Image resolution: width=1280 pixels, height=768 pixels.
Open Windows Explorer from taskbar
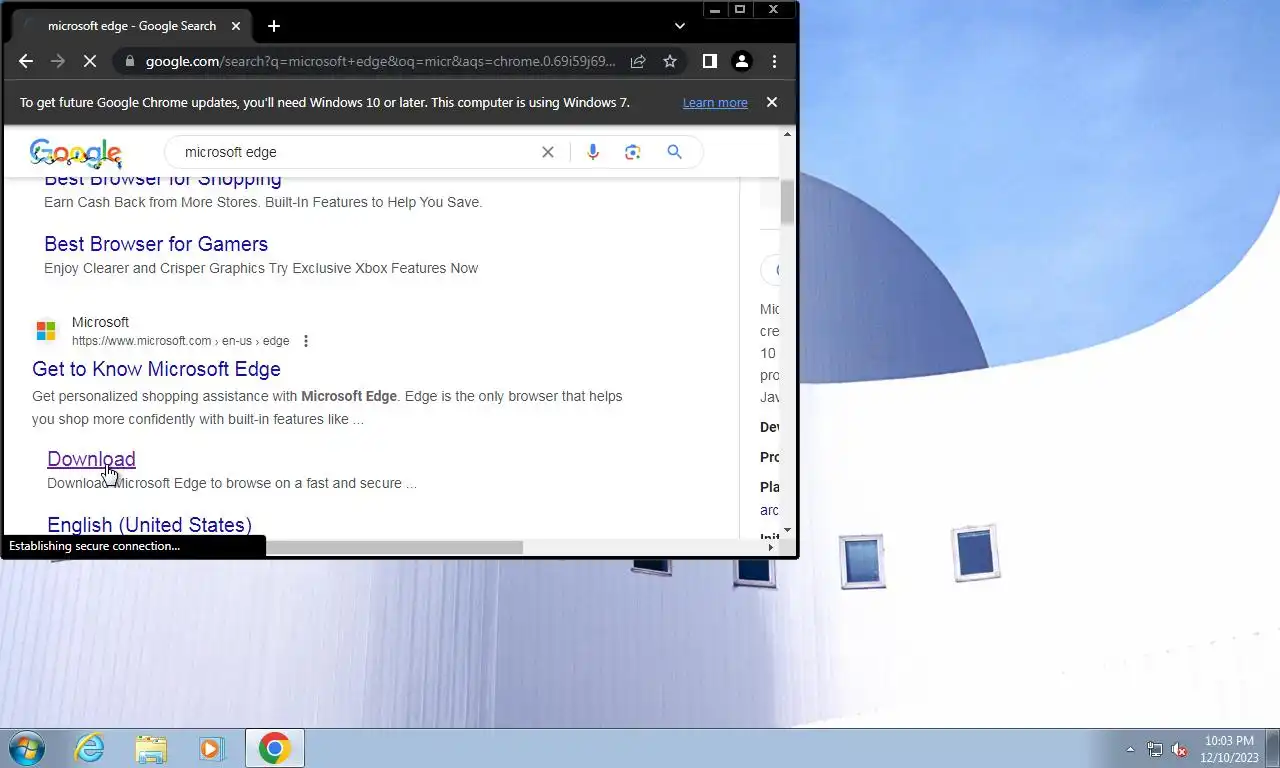pos(151,748)
